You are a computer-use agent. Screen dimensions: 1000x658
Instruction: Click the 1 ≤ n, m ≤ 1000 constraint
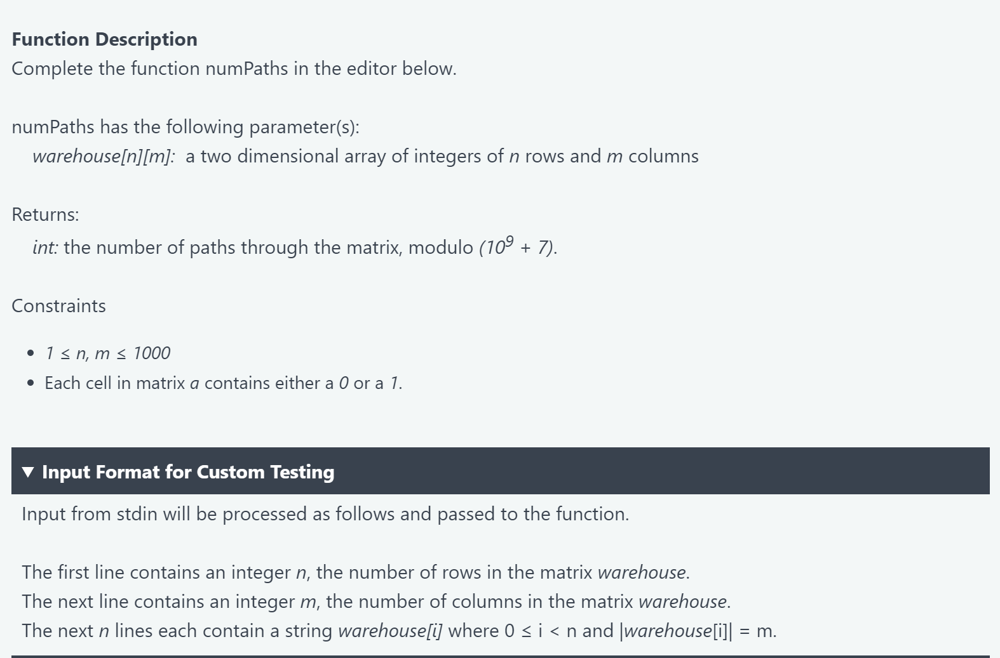[x=108, y=353]
